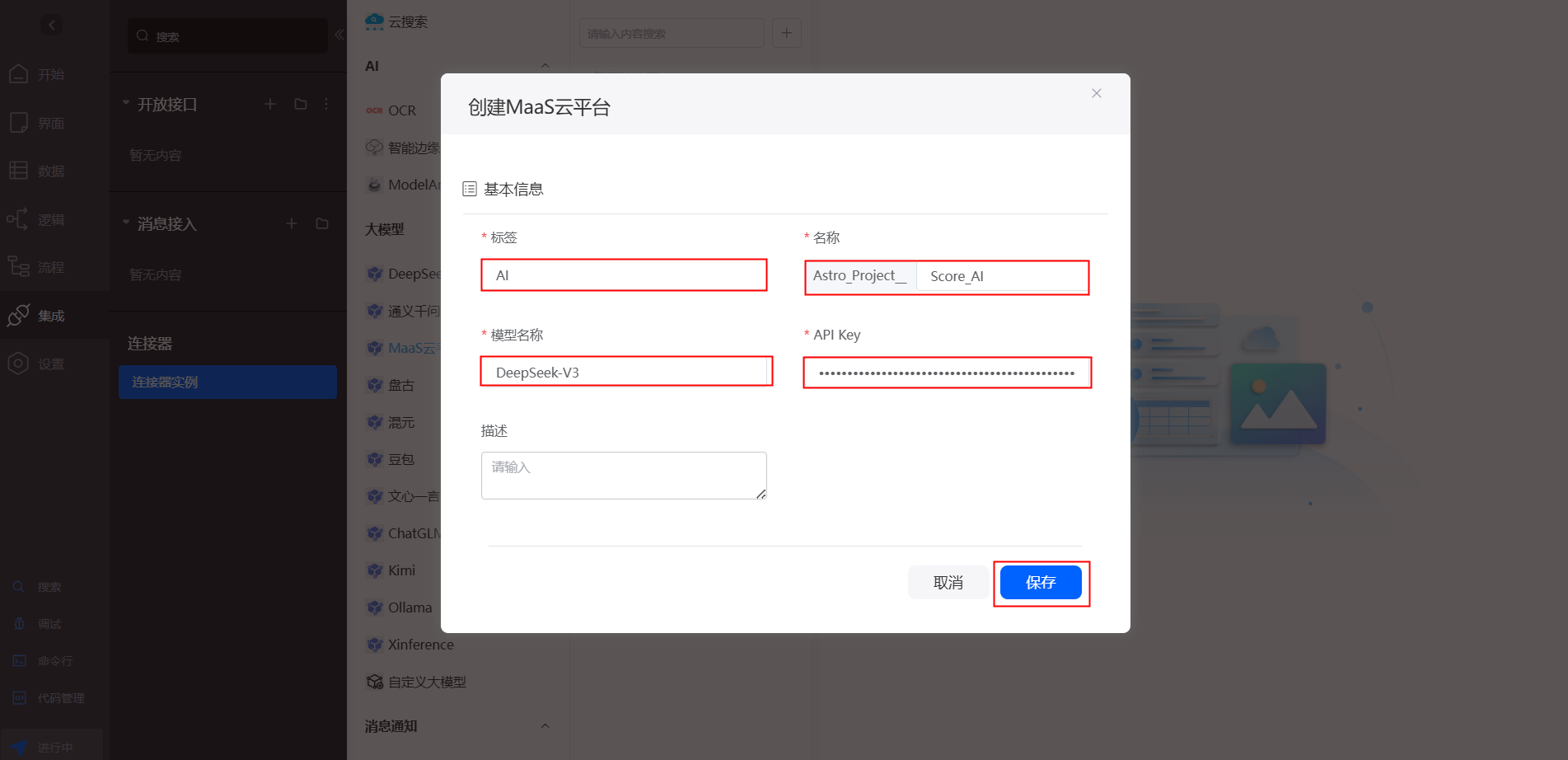This screenshot has height=760, width=1568.
Task: Open the 界面 section in sidebar
Action: coord(38,124)
